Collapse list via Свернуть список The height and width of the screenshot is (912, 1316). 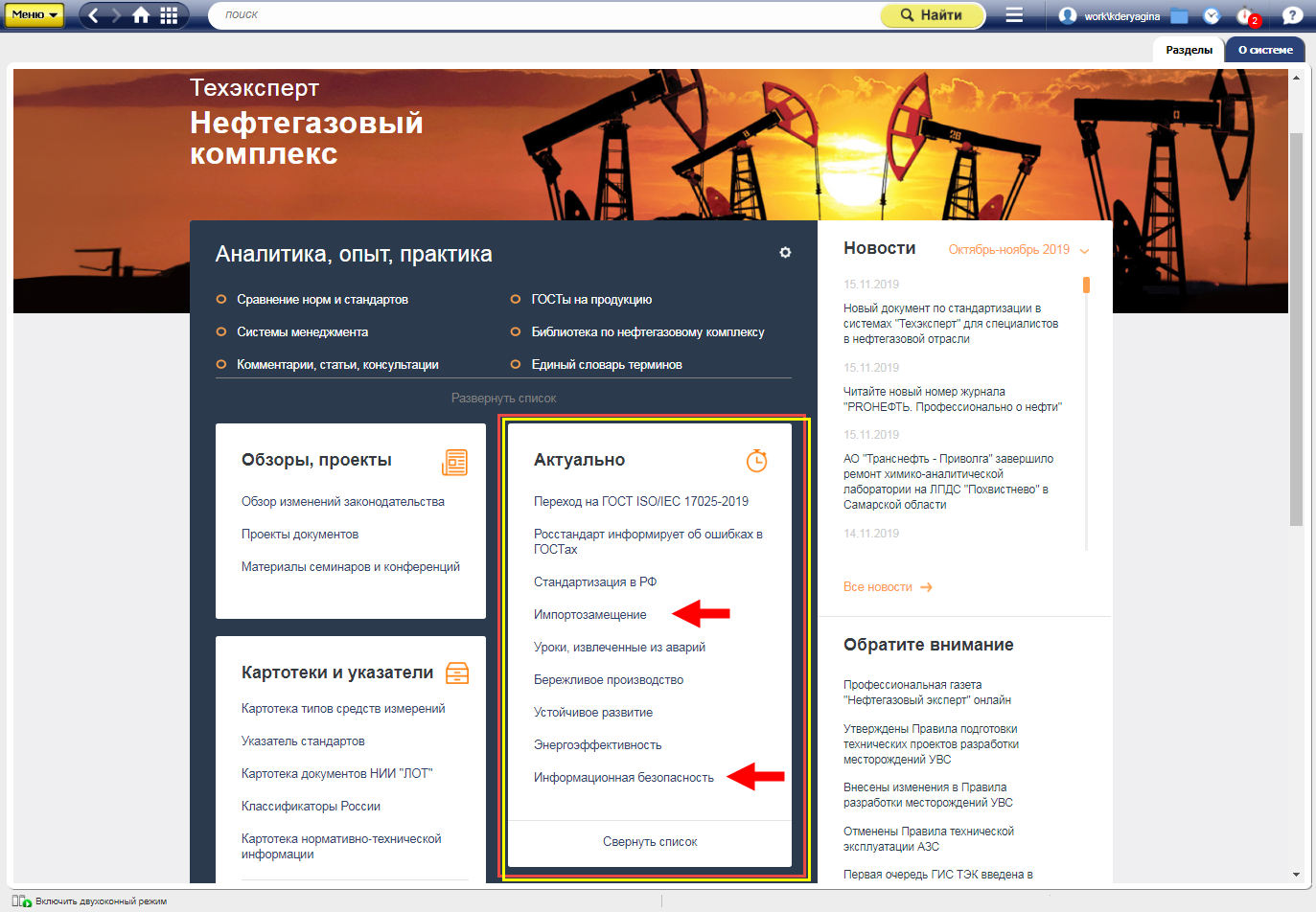(650, 842)
